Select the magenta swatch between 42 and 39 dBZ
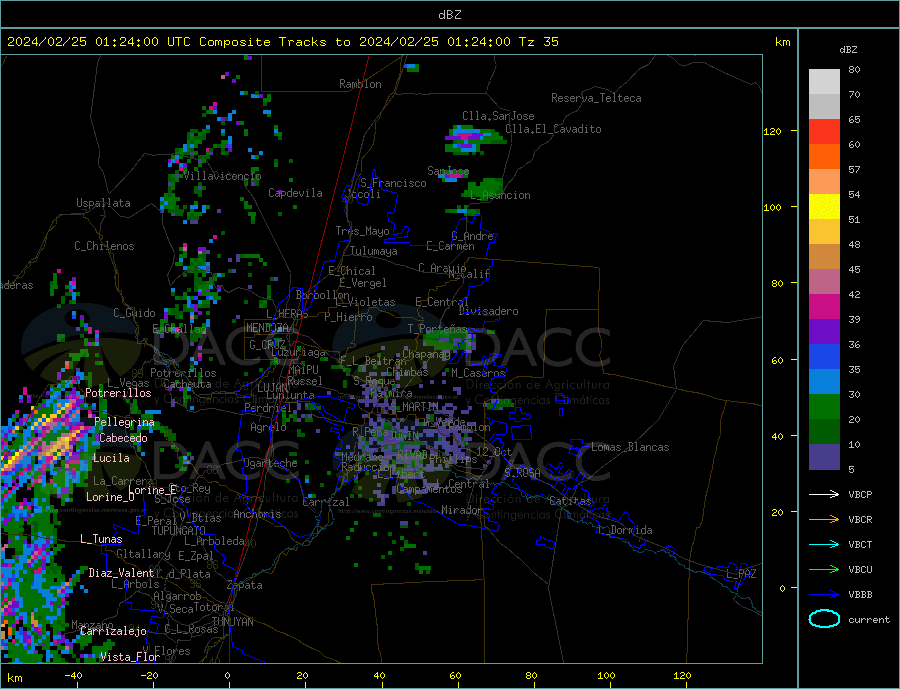Viewport: 900px width, 689px height. click(824, 307)
